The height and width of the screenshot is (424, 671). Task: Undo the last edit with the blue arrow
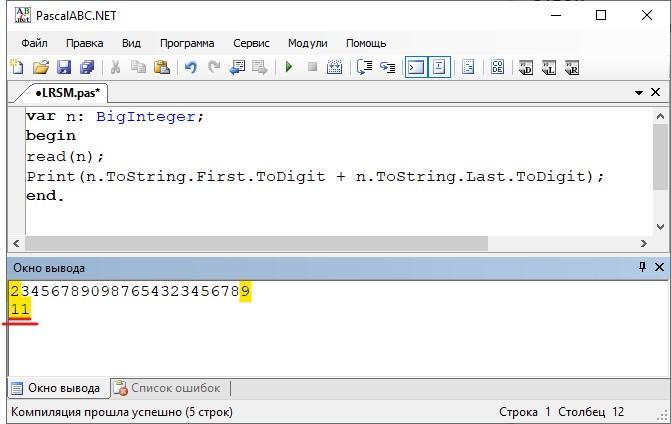[x=191, y=67]
